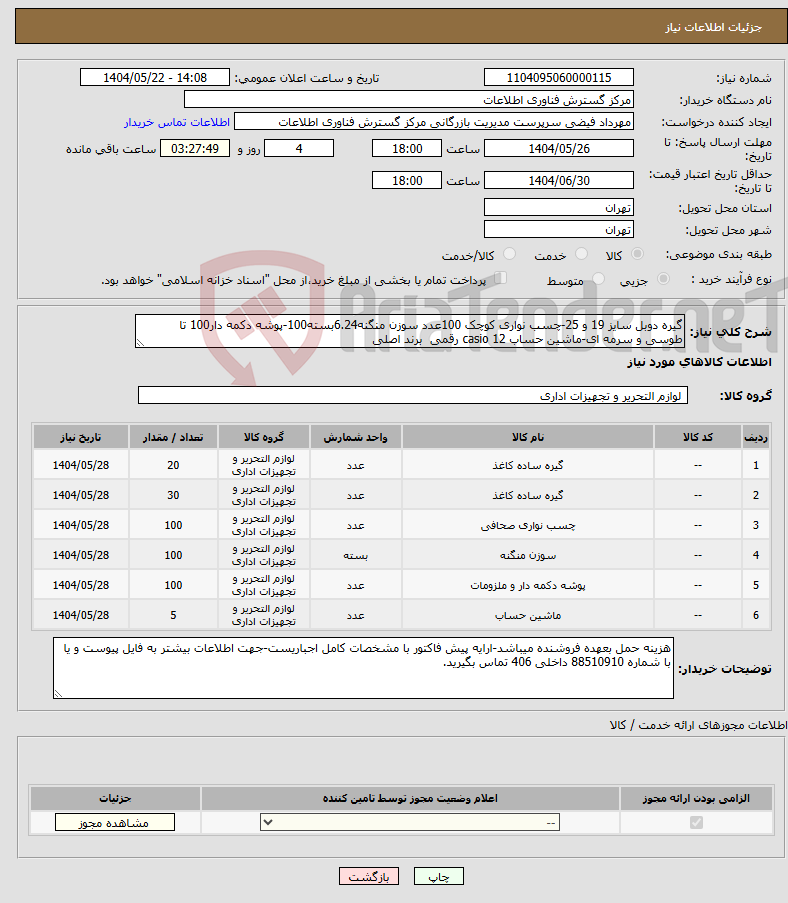Select گیره ساده کاغذ in row 1
Image resolution: width=788 pixels, height=903 pixels.
pos(528,465)
